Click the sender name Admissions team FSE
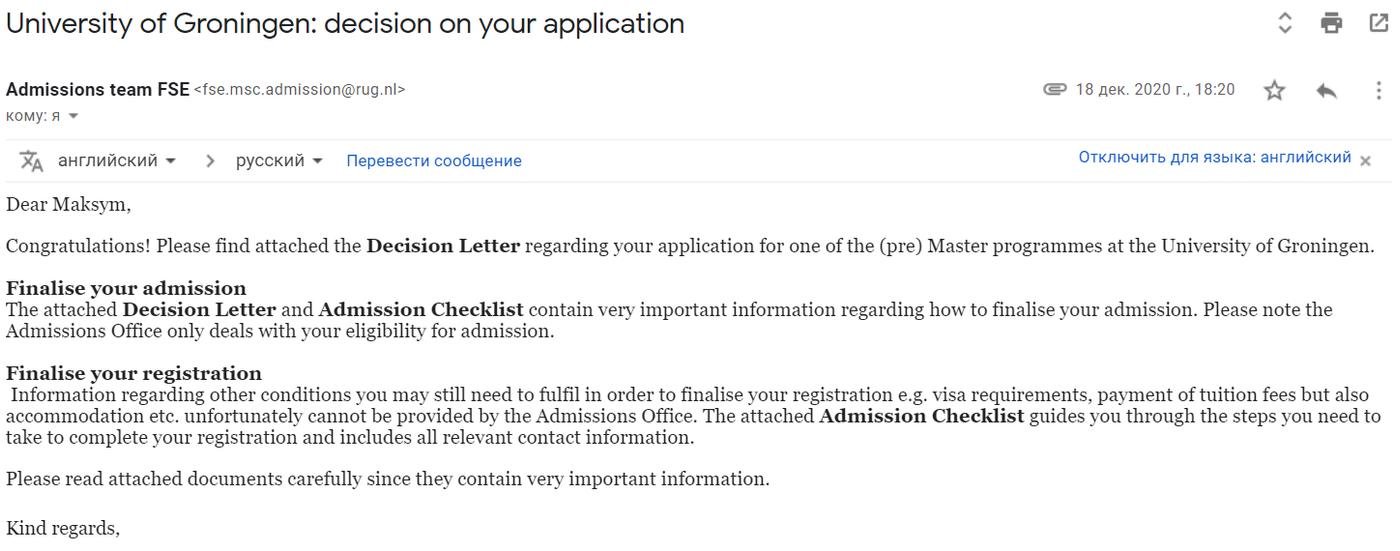The height and width of the screenshot is (551, 1400). pyautogui.click(x=97, y=89)
